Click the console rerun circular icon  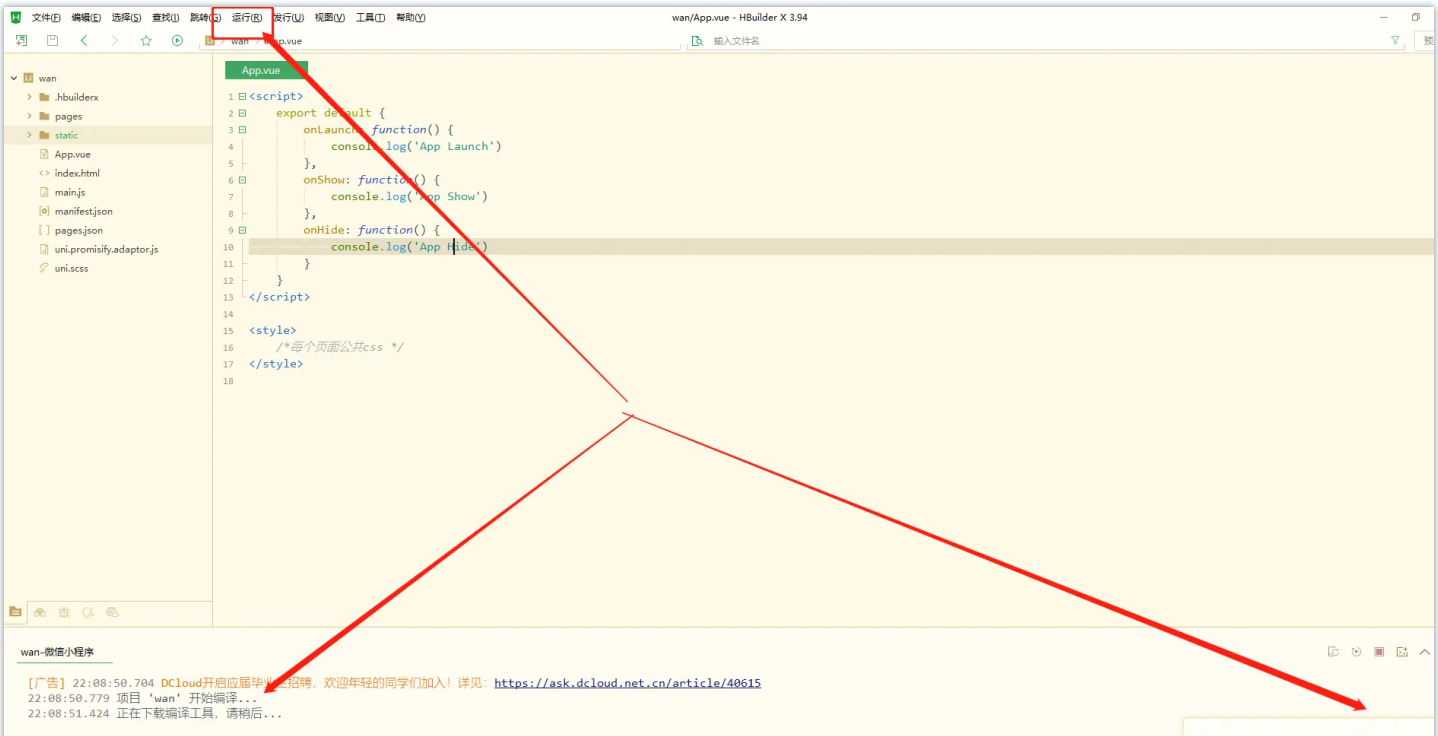[x=1356, y=652]
